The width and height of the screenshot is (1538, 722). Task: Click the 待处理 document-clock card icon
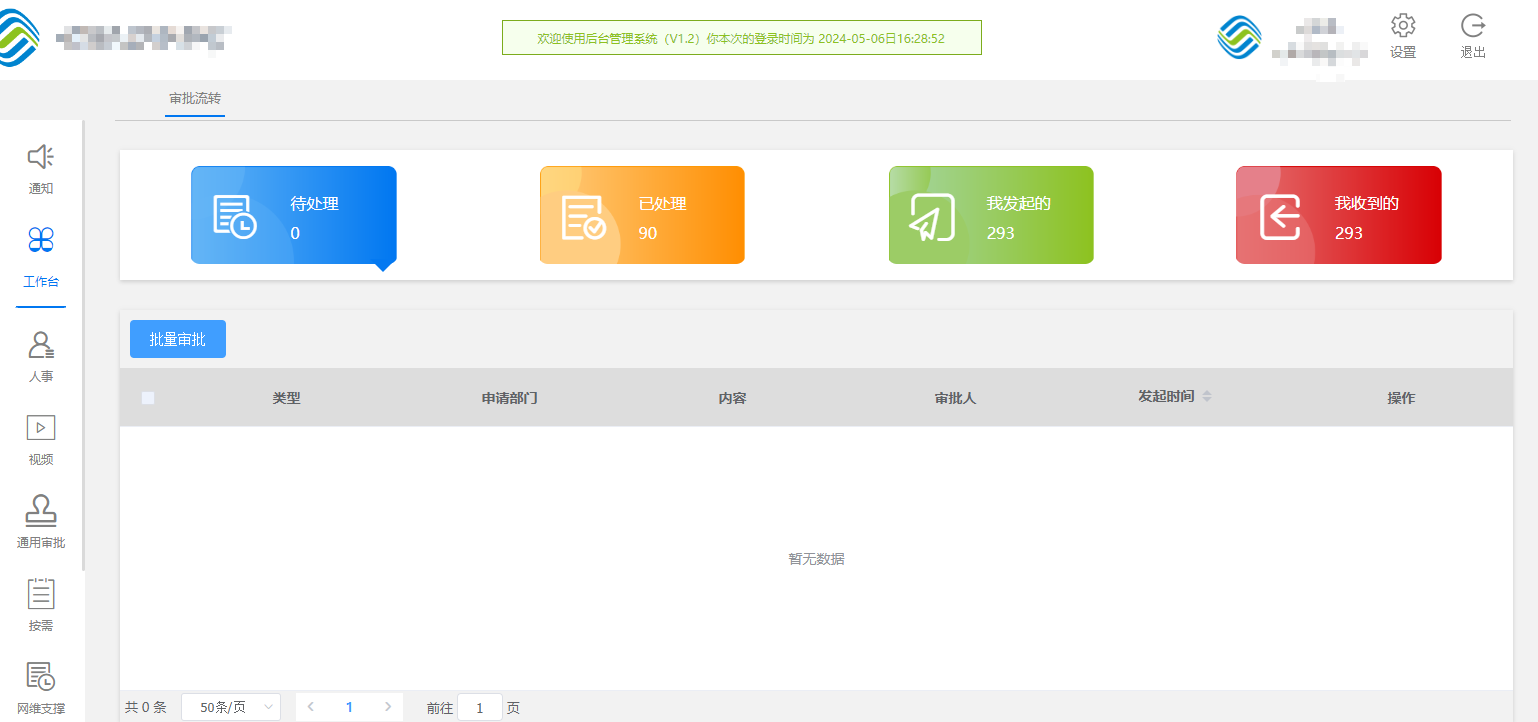[x=235, y=217]
